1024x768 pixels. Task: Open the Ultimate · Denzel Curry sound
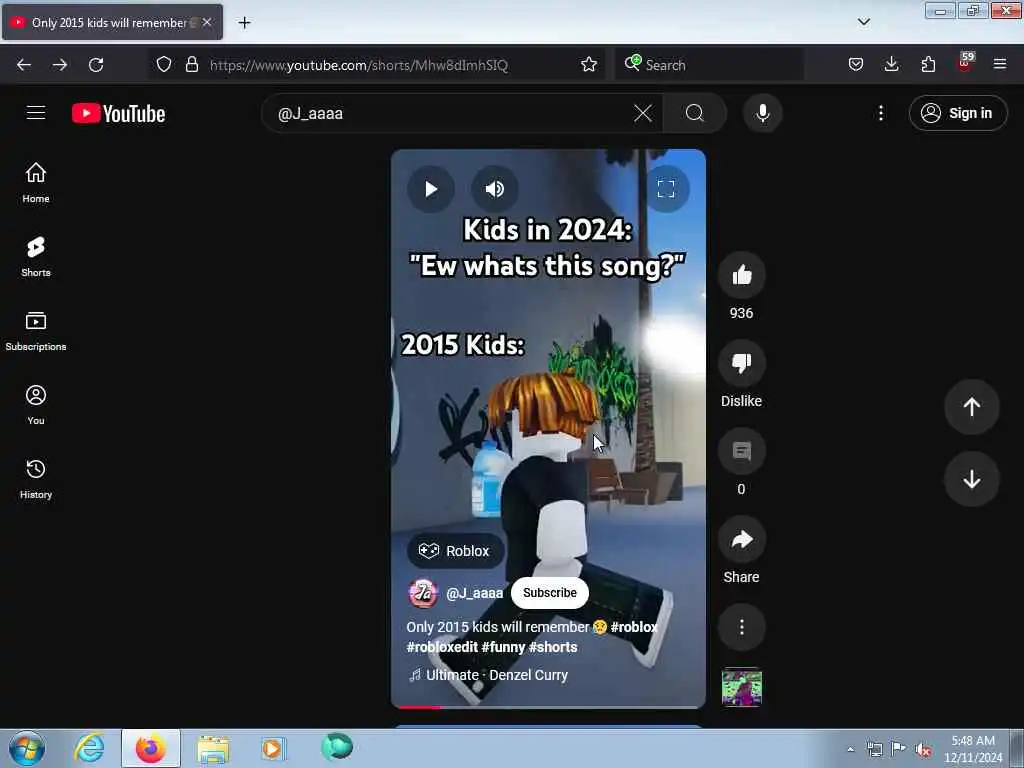pos(488,675)
